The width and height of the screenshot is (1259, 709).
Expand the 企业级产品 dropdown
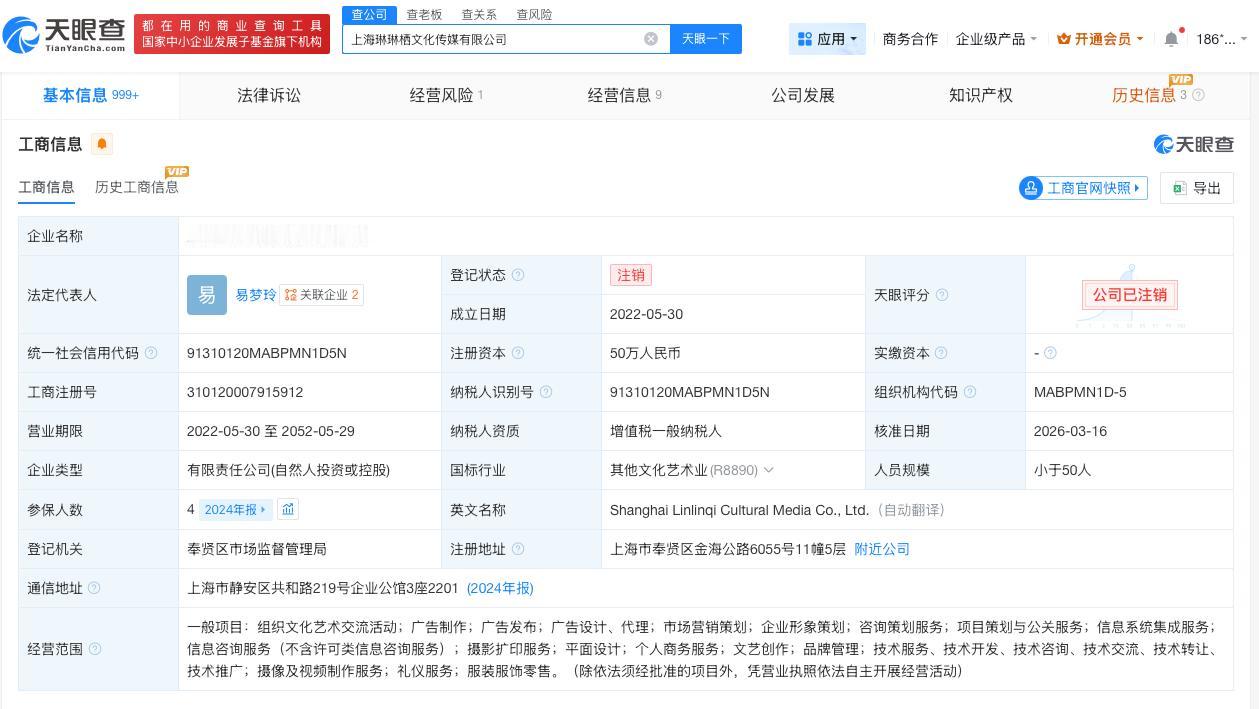point(990,39)
